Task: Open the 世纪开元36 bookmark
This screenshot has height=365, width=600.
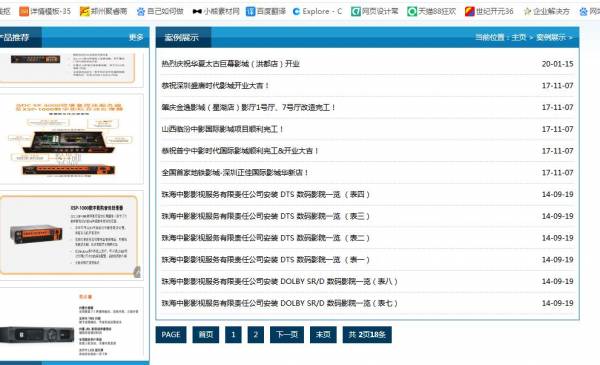Action: point(489,11)
